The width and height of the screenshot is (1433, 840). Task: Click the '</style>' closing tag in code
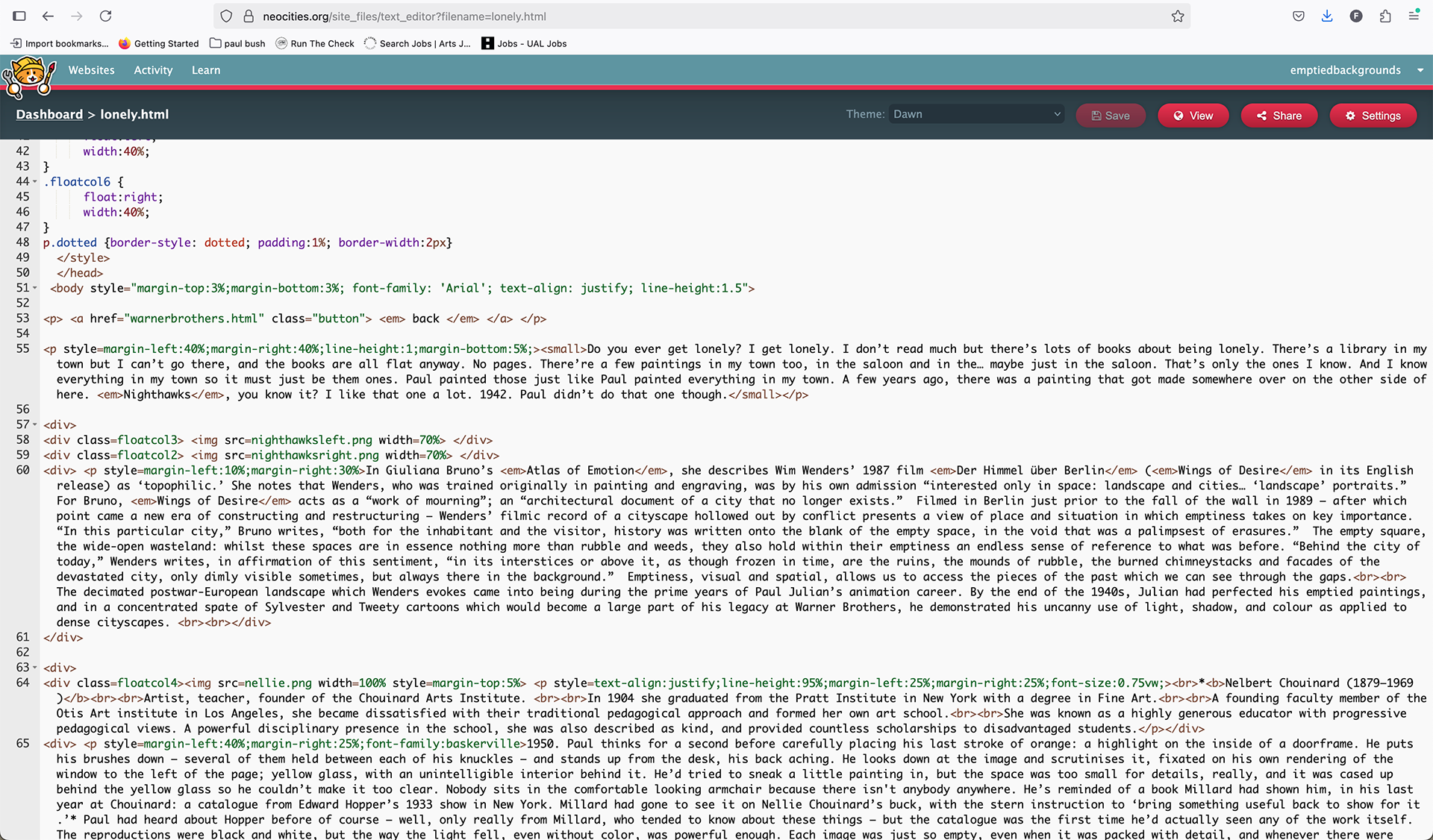click(x=83, y=258)
